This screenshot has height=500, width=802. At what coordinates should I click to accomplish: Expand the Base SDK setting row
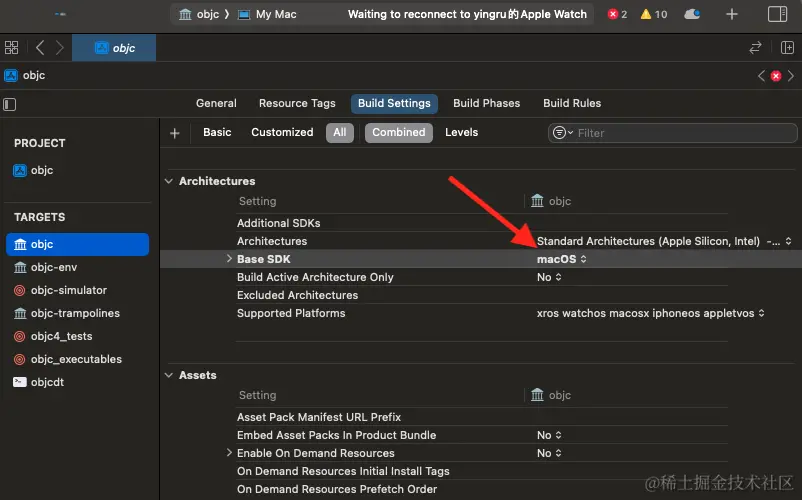click(x=229, y=259)
